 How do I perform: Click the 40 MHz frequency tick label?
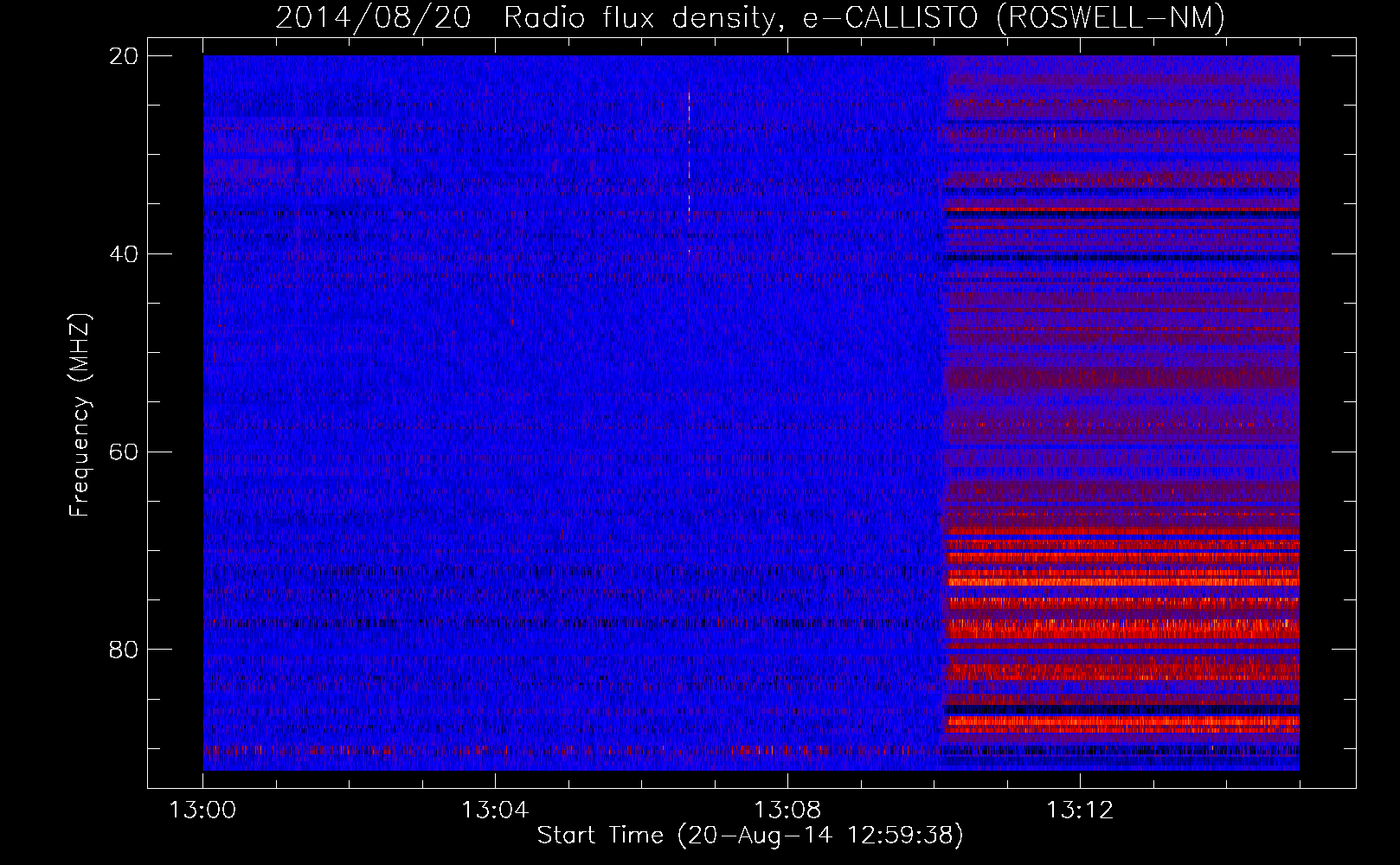pyautogui.click(x=124, y=253)
